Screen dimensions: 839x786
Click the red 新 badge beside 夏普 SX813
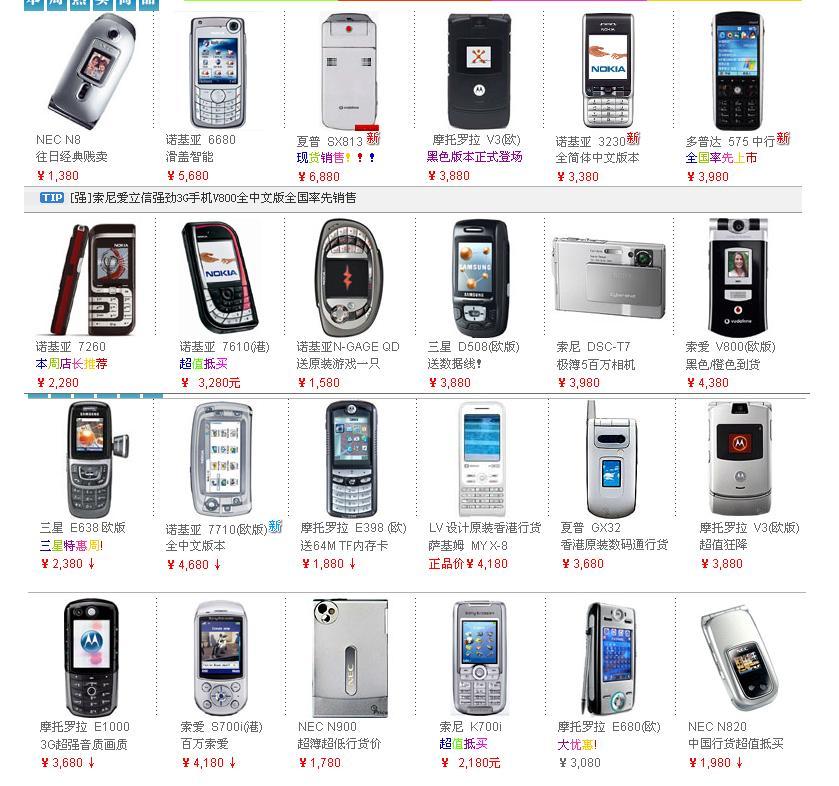click(x=373, y=138)
